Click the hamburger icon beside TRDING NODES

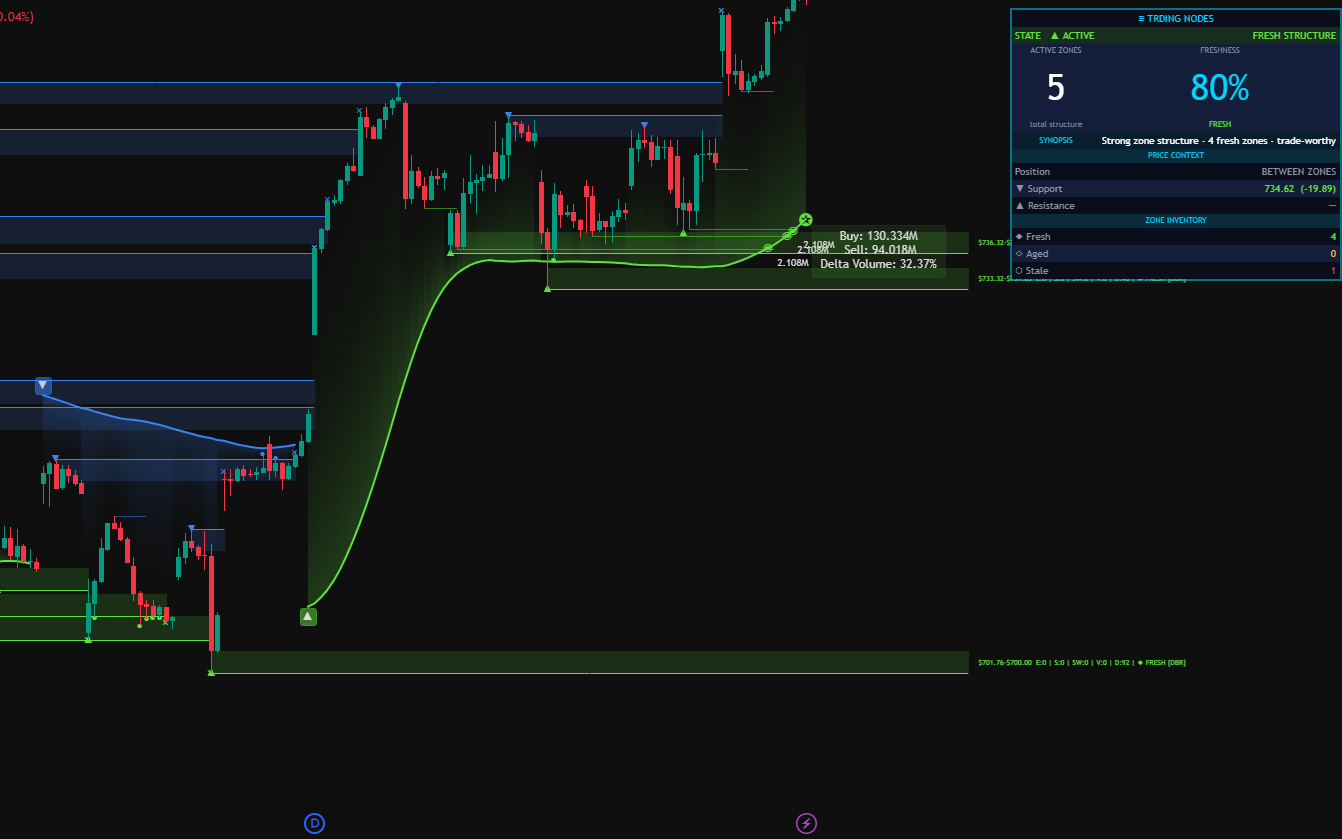(1142, 18)
